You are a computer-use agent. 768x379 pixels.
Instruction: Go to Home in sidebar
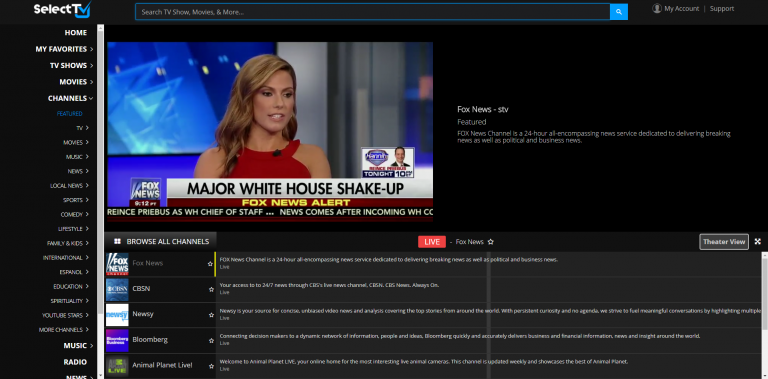[76, 33]
